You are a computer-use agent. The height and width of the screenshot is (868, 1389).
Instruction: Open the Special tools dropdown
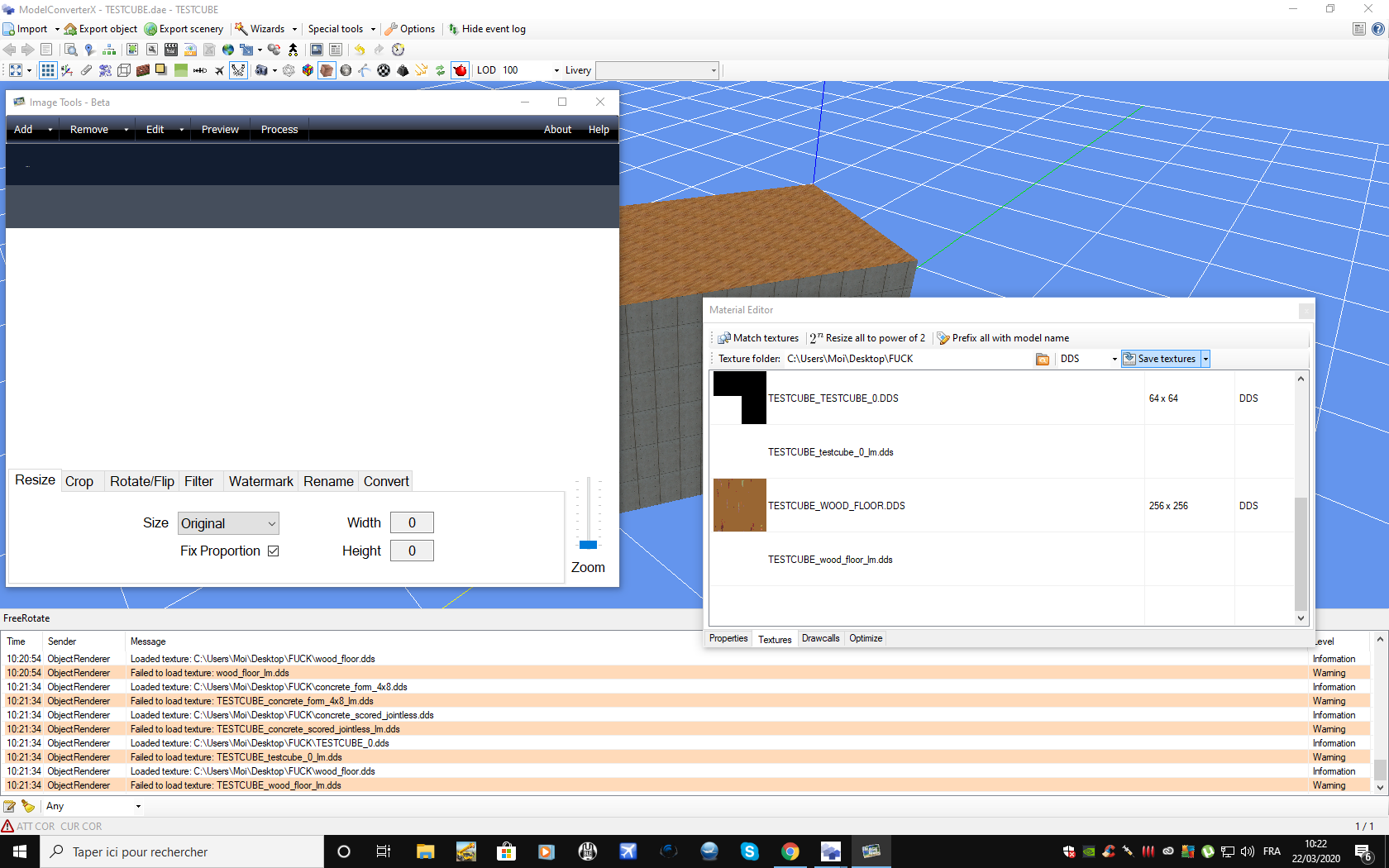pyautogui.click(x=373, y=29)
